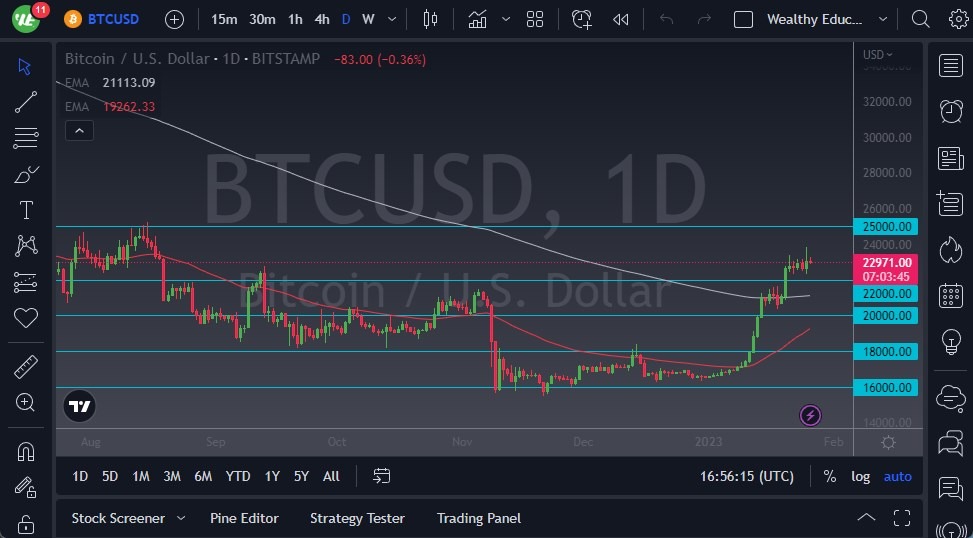This screenshot has height=538, width=973.
Task: Switch to the 1h timeframe
Action: [x=295, y=19]
